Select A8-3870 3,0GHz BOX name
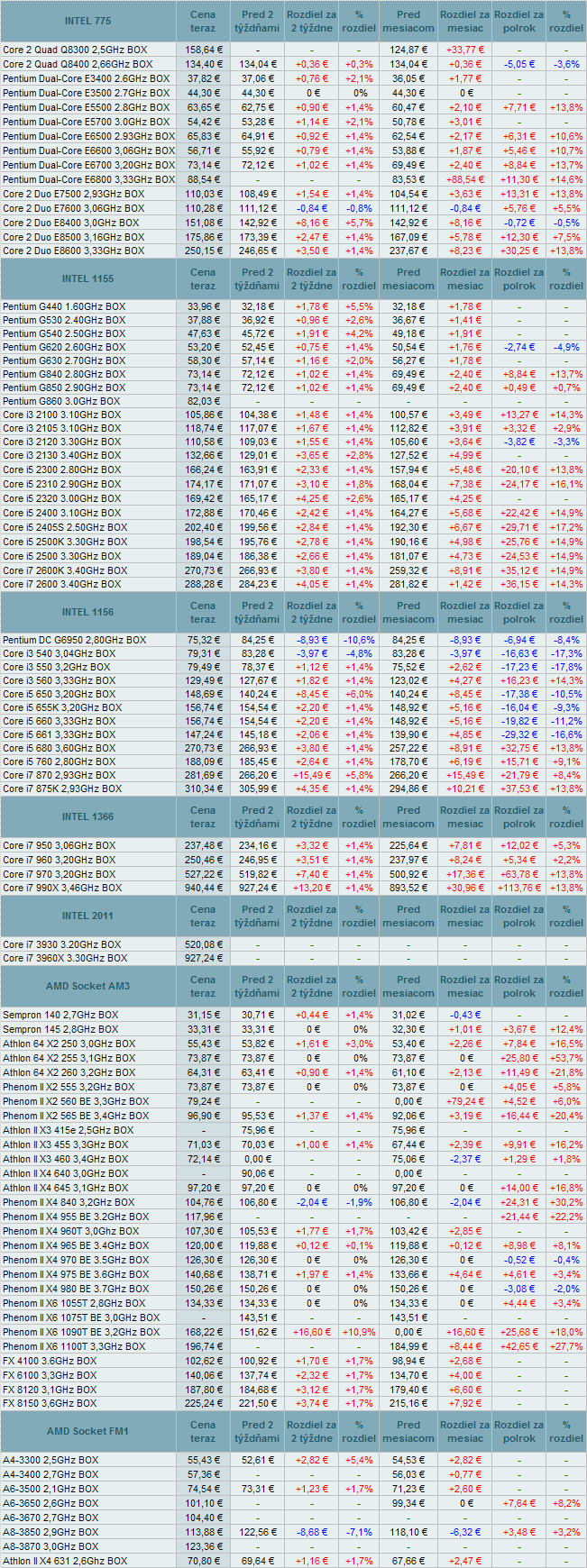Image resolution: width=587 pixels, height=1568 pixels. pyautogui.click(x=50, y=1546)
